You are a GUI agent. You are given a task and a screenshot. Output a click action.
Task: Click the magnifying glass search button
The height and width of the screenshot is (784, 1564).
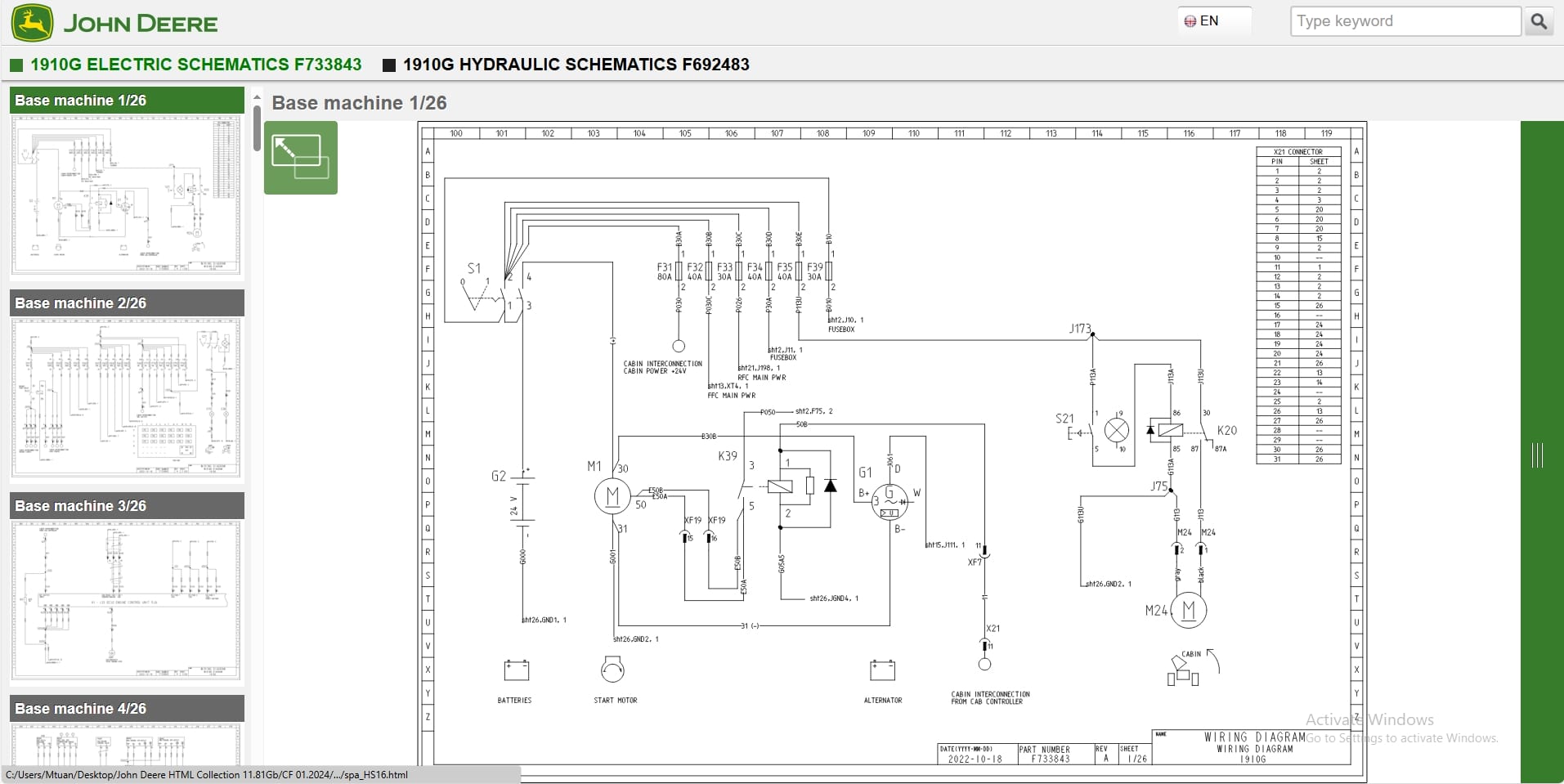pos(1538,21)
